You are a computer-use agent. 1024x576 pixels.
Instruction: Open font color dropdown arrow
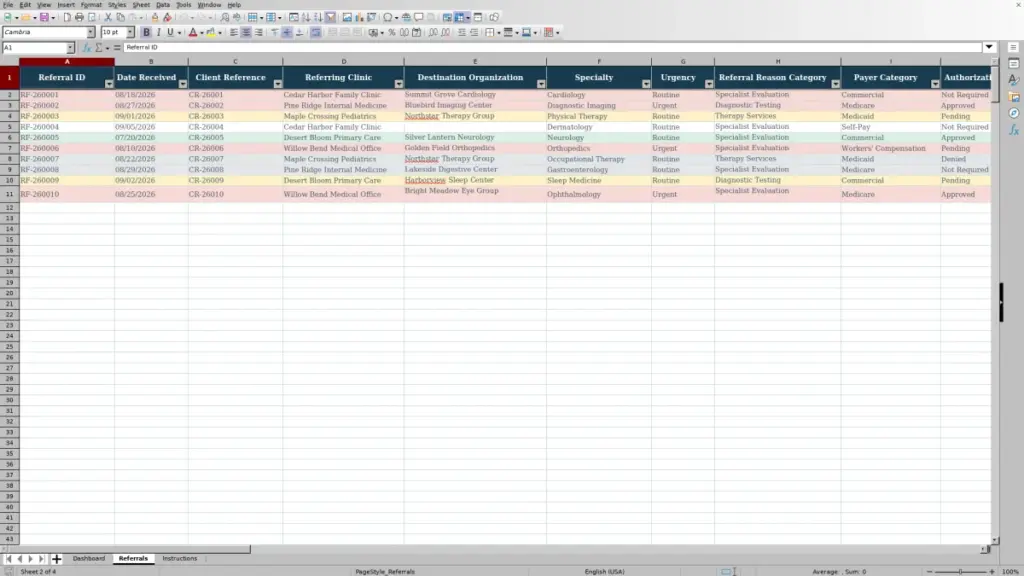coord(201,33)
